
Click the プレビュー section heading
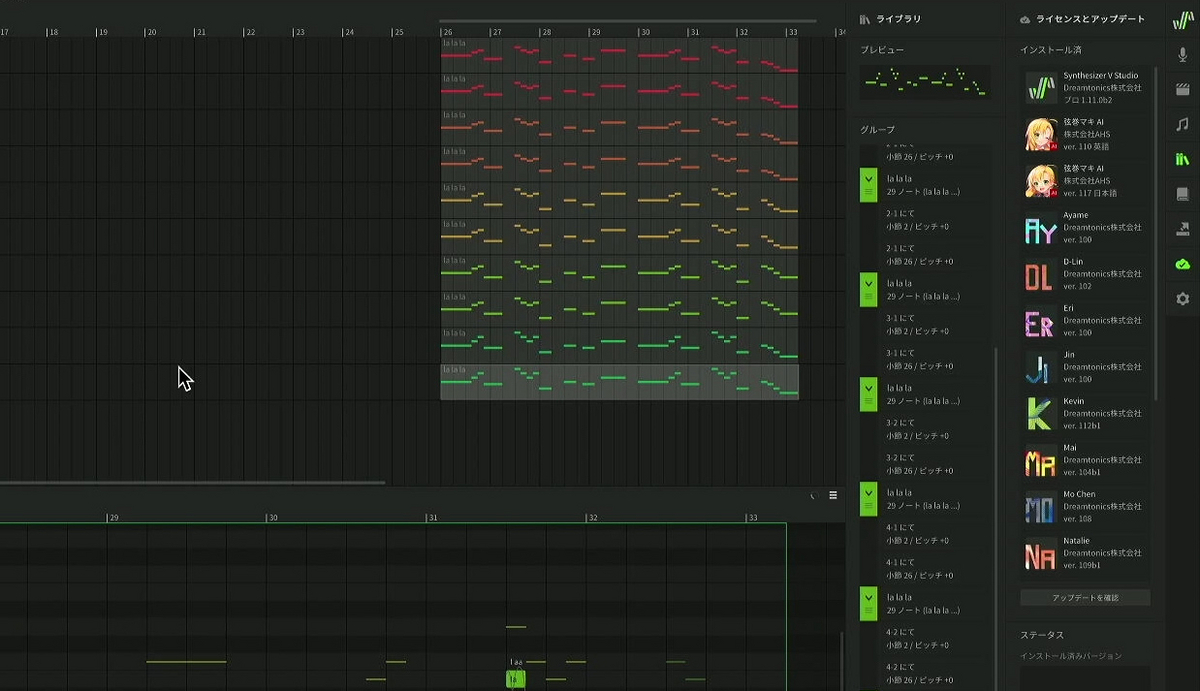882,49
